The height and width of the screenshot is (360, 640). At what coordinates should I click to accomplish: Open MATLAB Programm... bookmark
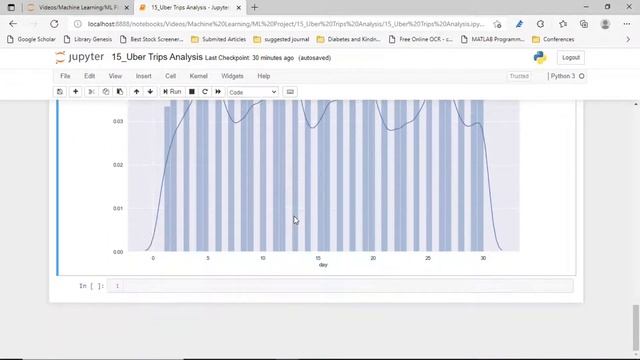(493, 40)
